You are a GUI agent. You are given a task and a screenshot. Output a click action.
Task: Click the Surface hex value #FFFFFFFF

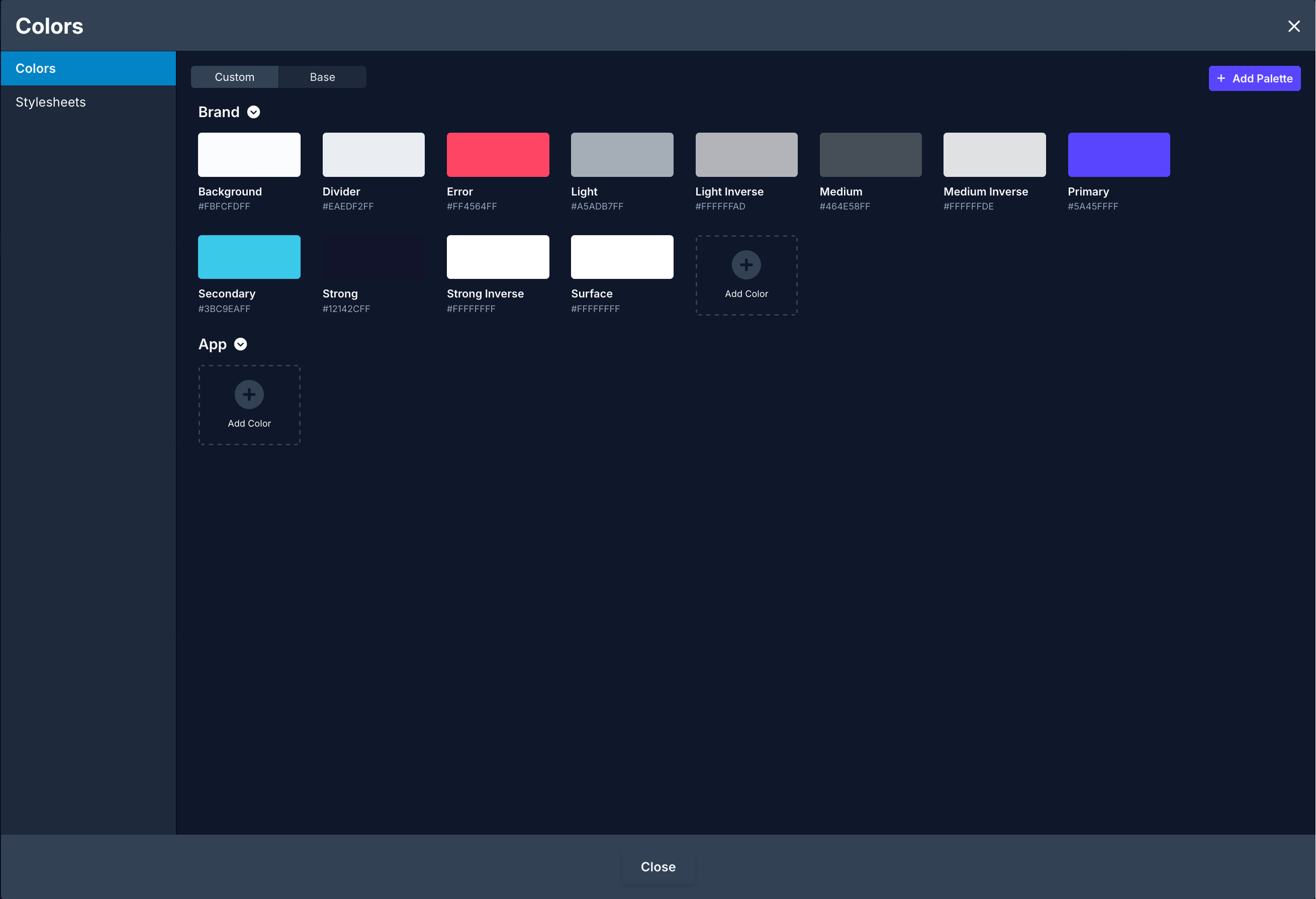click(x=595, y=309)
